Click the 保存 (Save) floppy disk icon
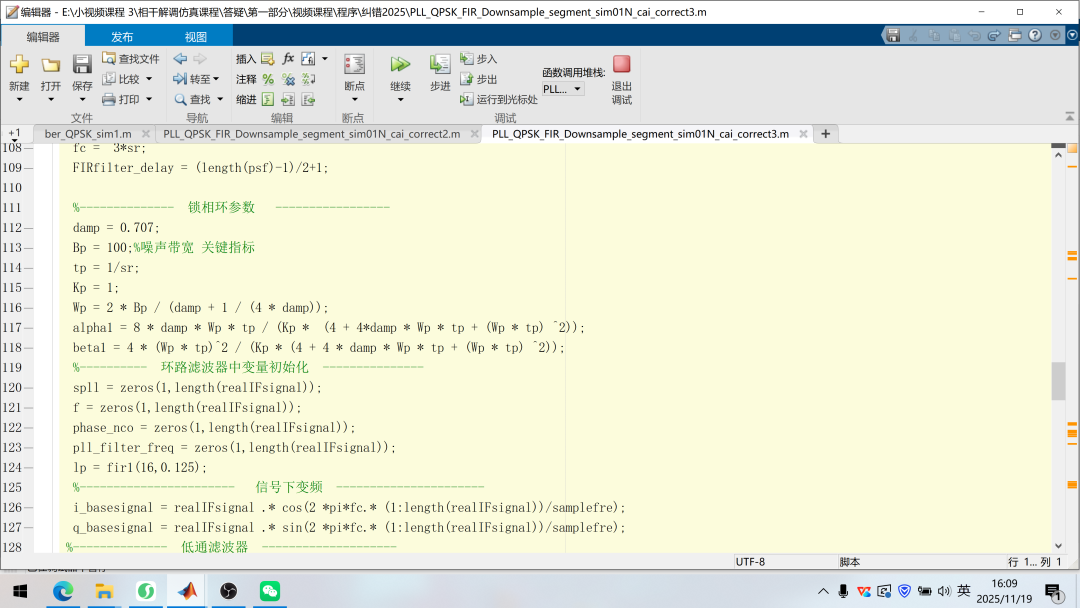Viewport: 1080px width, 608px height. [82, 65]
